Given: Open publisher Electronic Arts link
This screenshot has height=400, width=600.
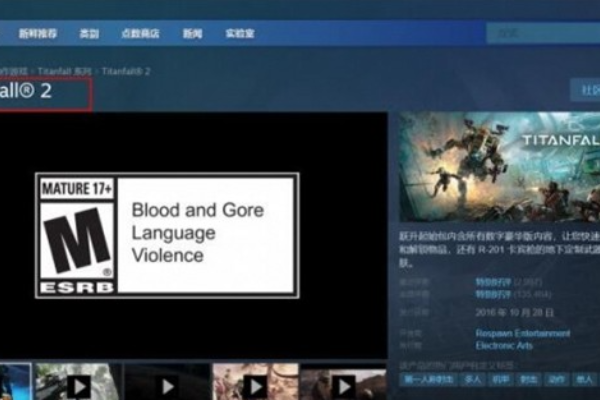Looking at the screenshot, I should (x=504, y=346).
